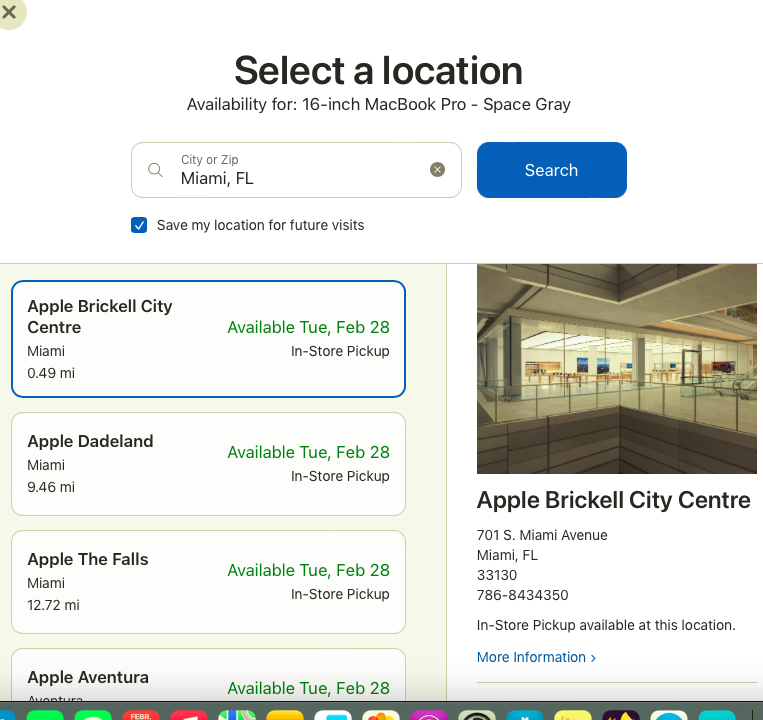Choose the Apple Dadeland store
Viewport: 763px width, 720px height.
point(208,464)
